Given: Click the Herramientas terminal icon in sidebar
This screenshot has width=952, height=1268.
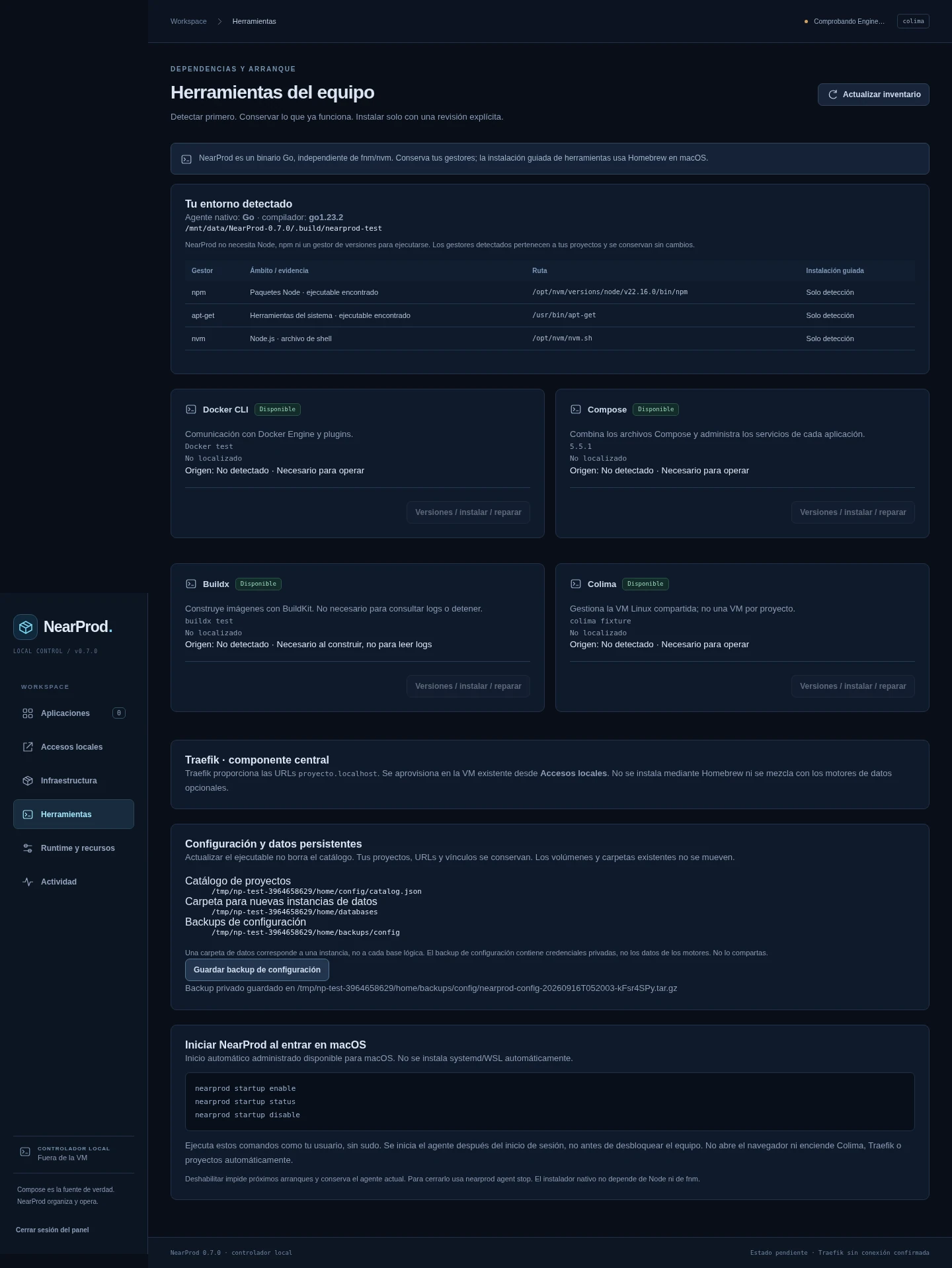Looking at the screenshot, I should [x=28, y=814].
